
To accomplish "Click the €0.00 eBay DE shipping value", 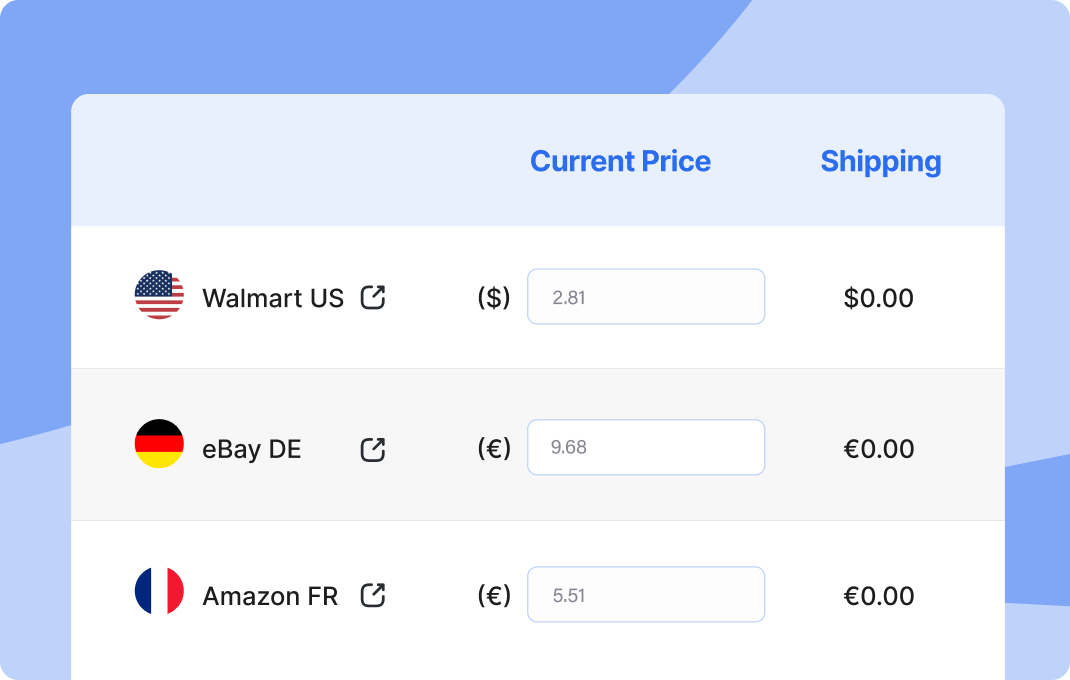I will pyautogui.click(x=878, y=449).
